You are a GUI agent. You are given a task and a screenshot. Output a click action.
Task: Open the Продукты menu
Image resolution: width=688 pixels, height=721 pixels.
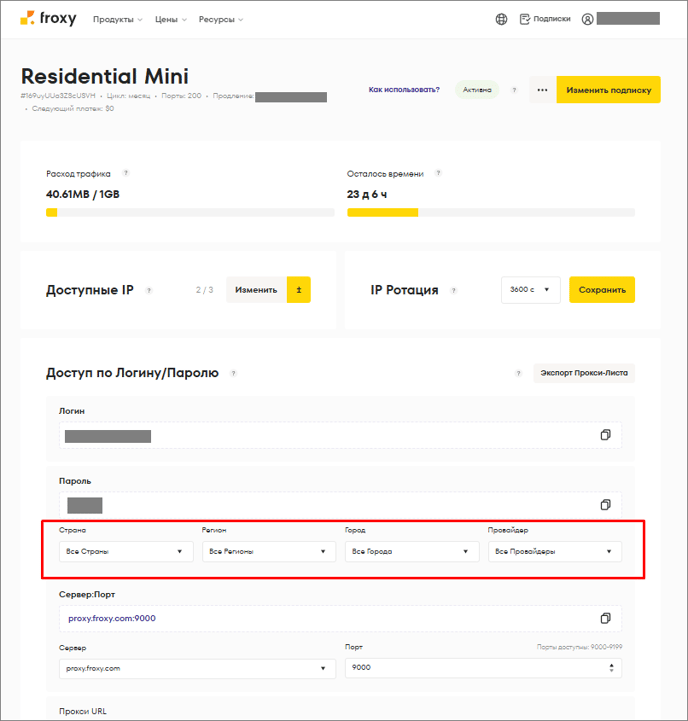118,19
